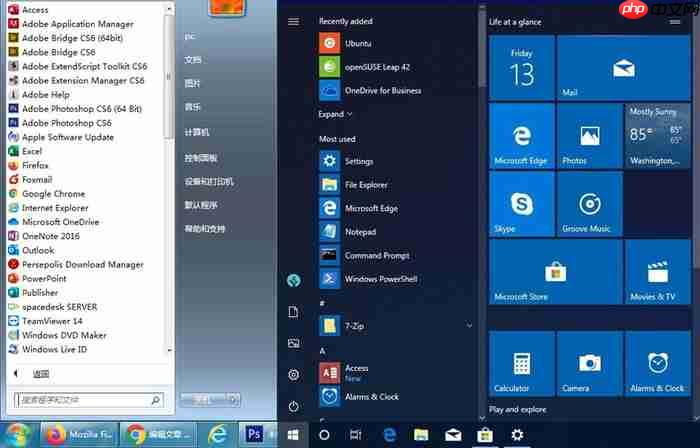Open Task View on the taskbar

pyautogui.click(x=356, y=435)
